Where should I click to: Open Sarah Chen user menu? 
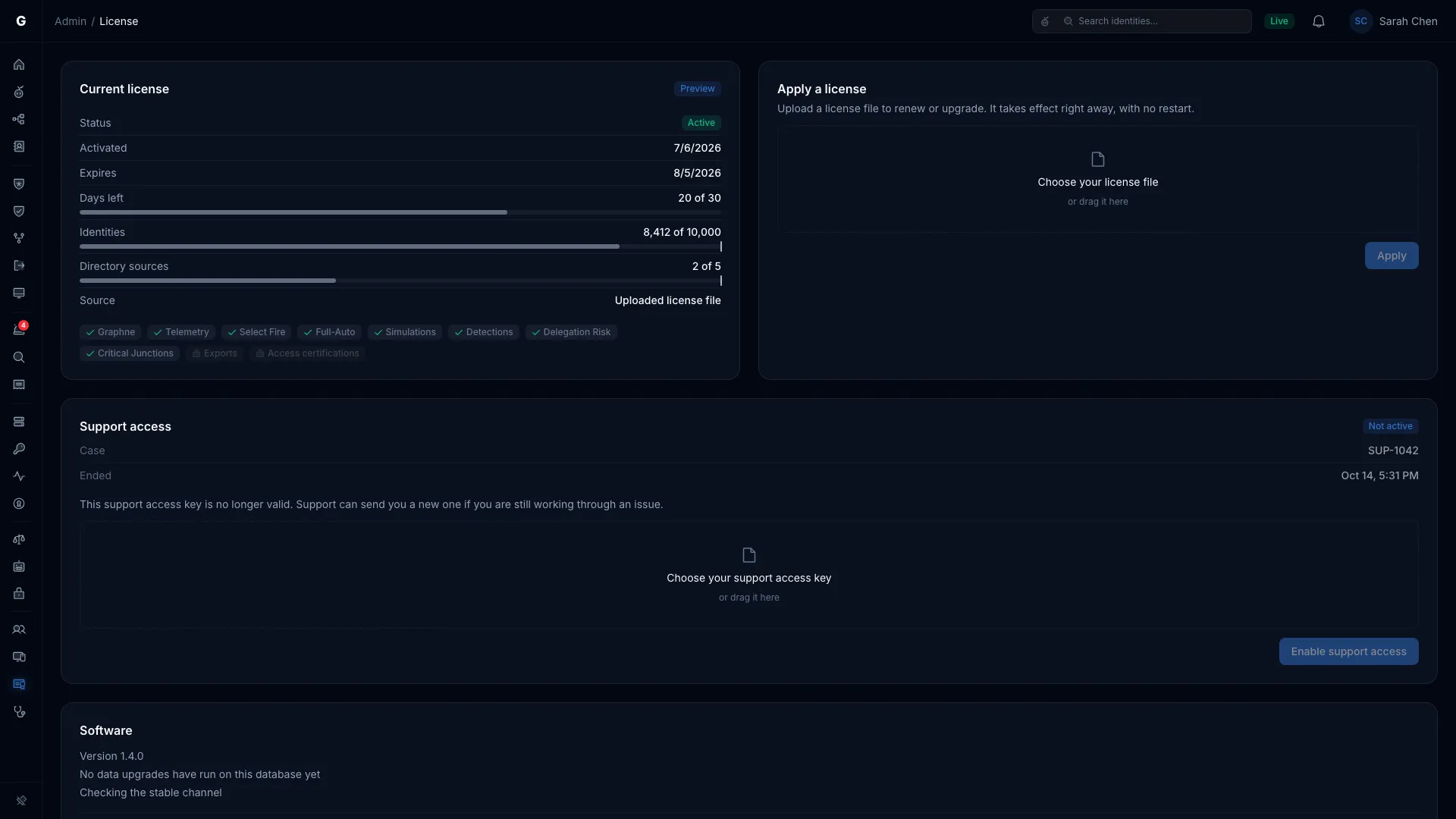coord(1394,21)
